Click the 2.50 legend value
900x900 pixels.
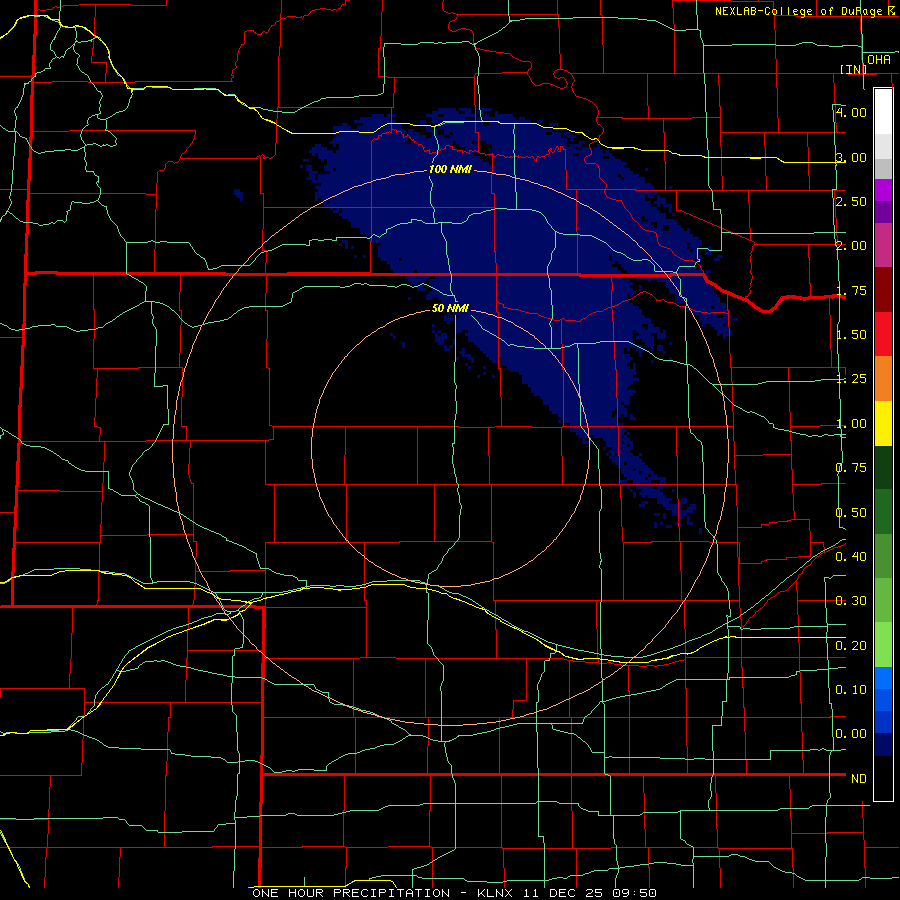coord(851,201)
